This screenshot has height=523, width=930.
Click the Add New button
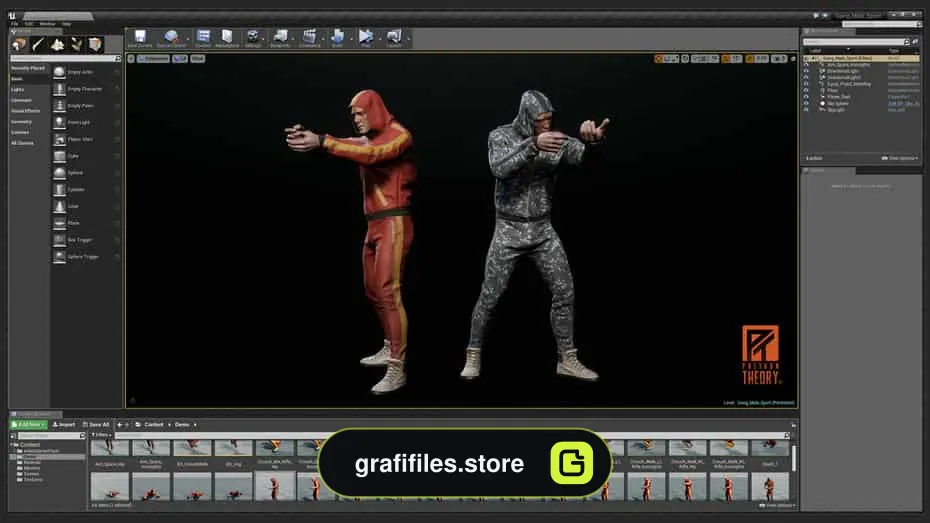tap(28, 425)
